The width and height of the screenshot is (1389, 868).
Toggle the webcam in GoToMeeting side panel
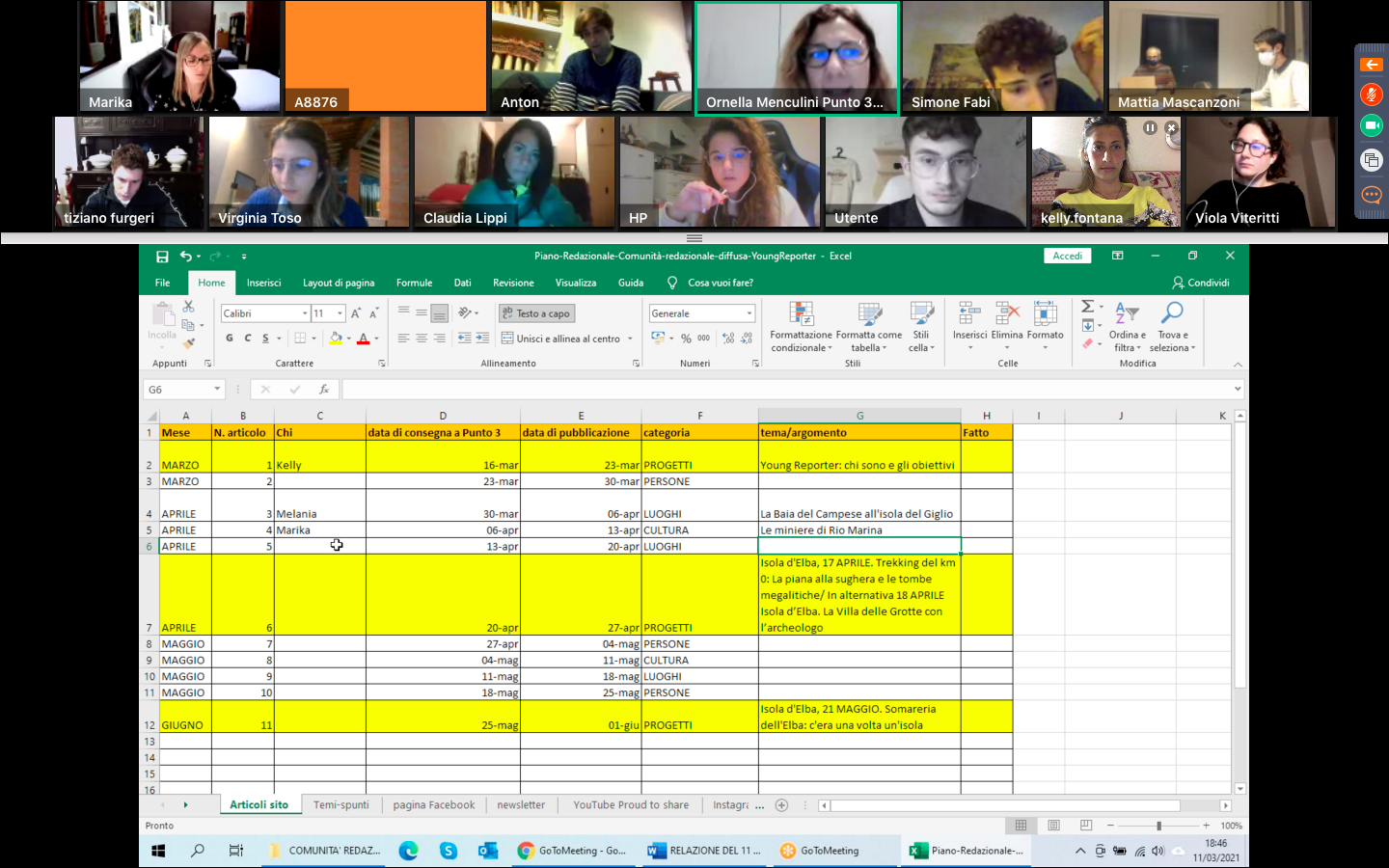(1372, 125)
